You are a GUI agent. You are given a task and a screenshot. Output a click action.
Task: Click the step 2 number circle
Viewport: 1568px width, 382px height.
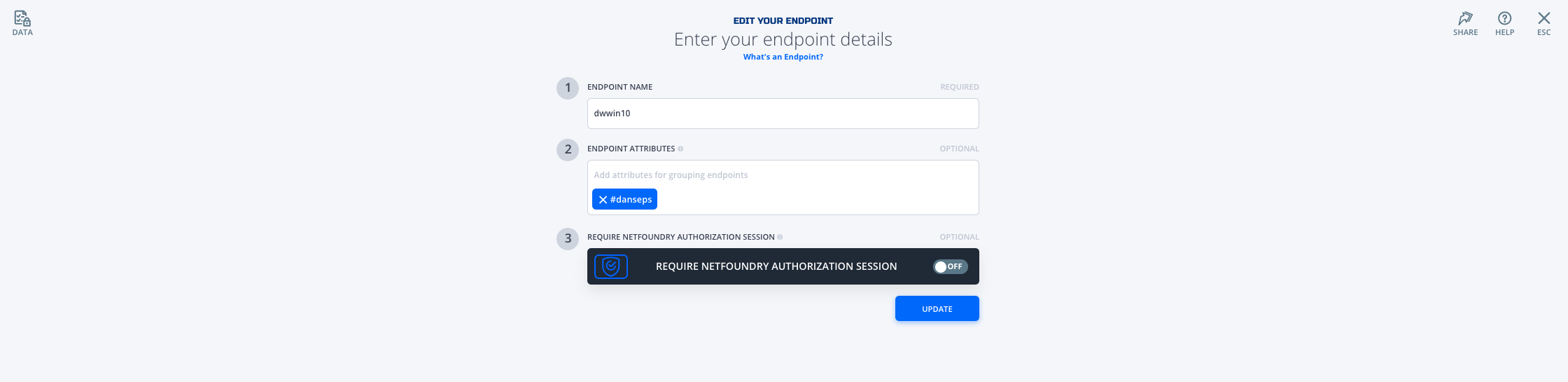point(568,150)
